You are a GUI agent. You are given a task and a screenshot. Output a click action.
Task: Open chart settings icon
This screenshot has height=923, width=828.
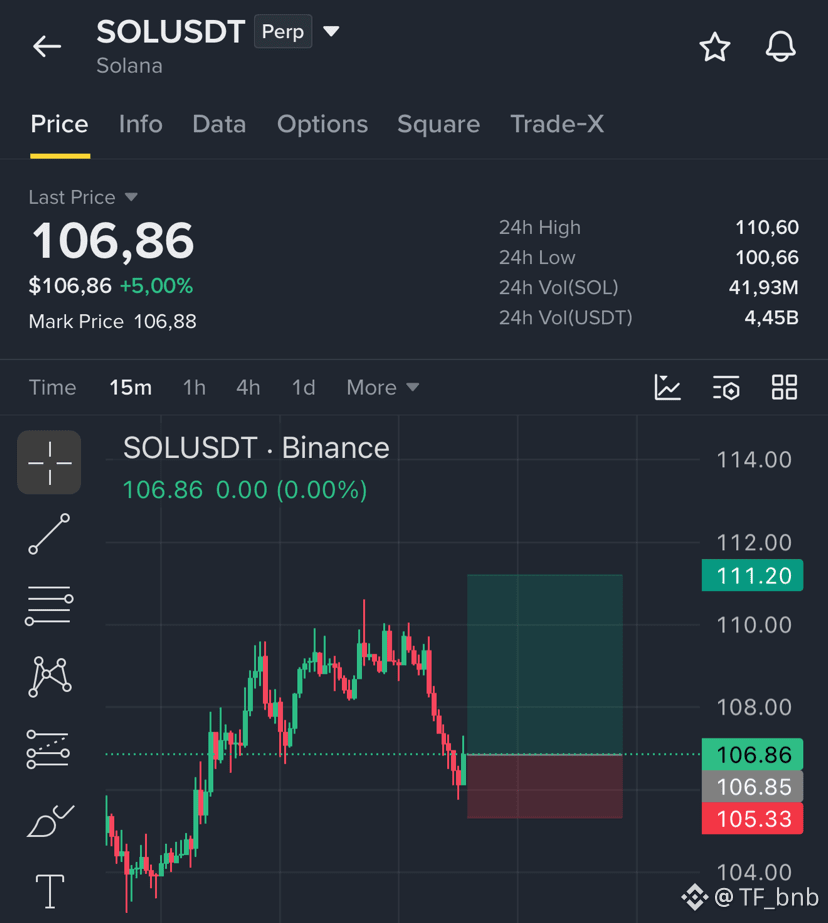click(x=726, y=388)
